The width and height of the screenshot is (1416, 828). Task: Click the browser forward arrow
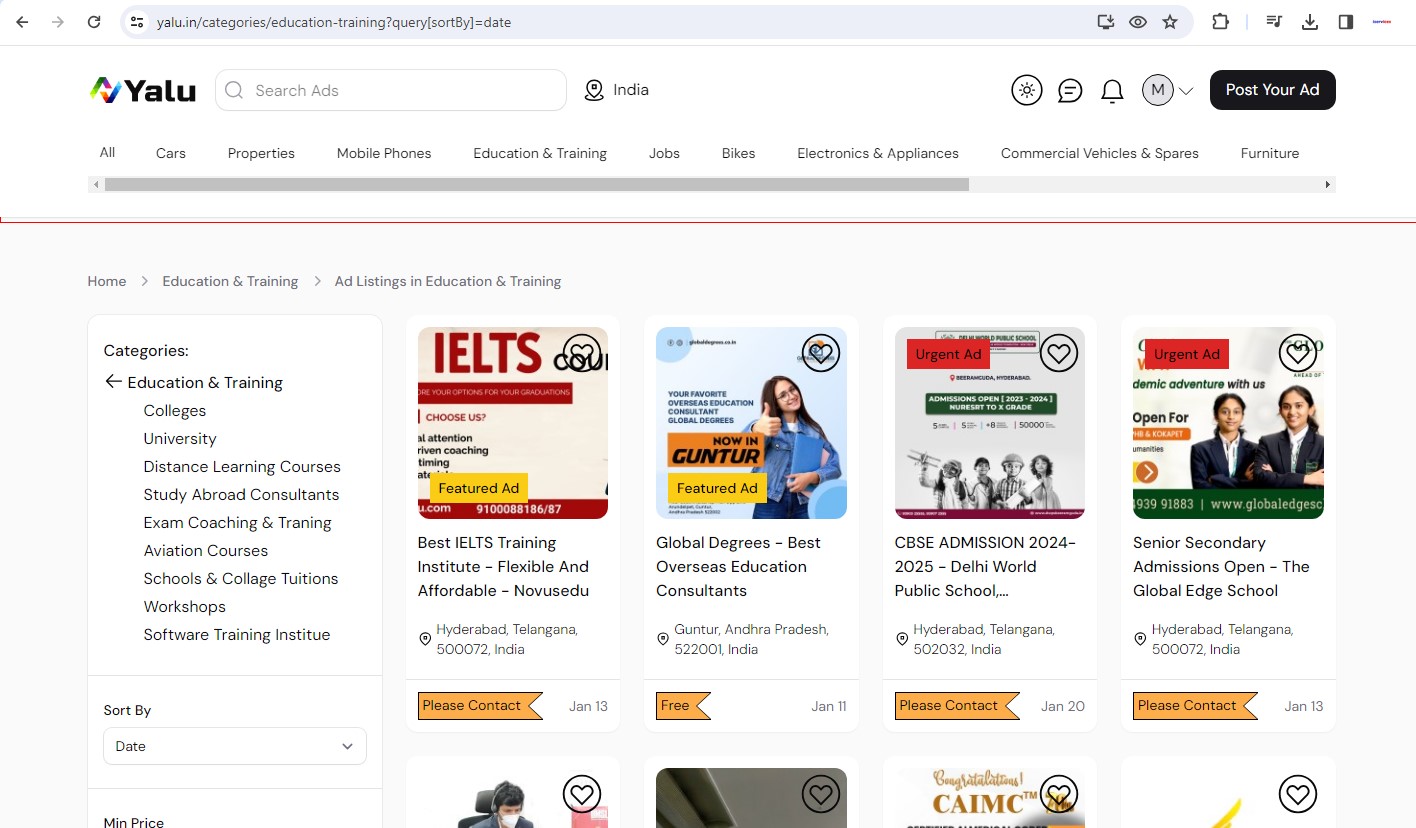tap(58, 21)
